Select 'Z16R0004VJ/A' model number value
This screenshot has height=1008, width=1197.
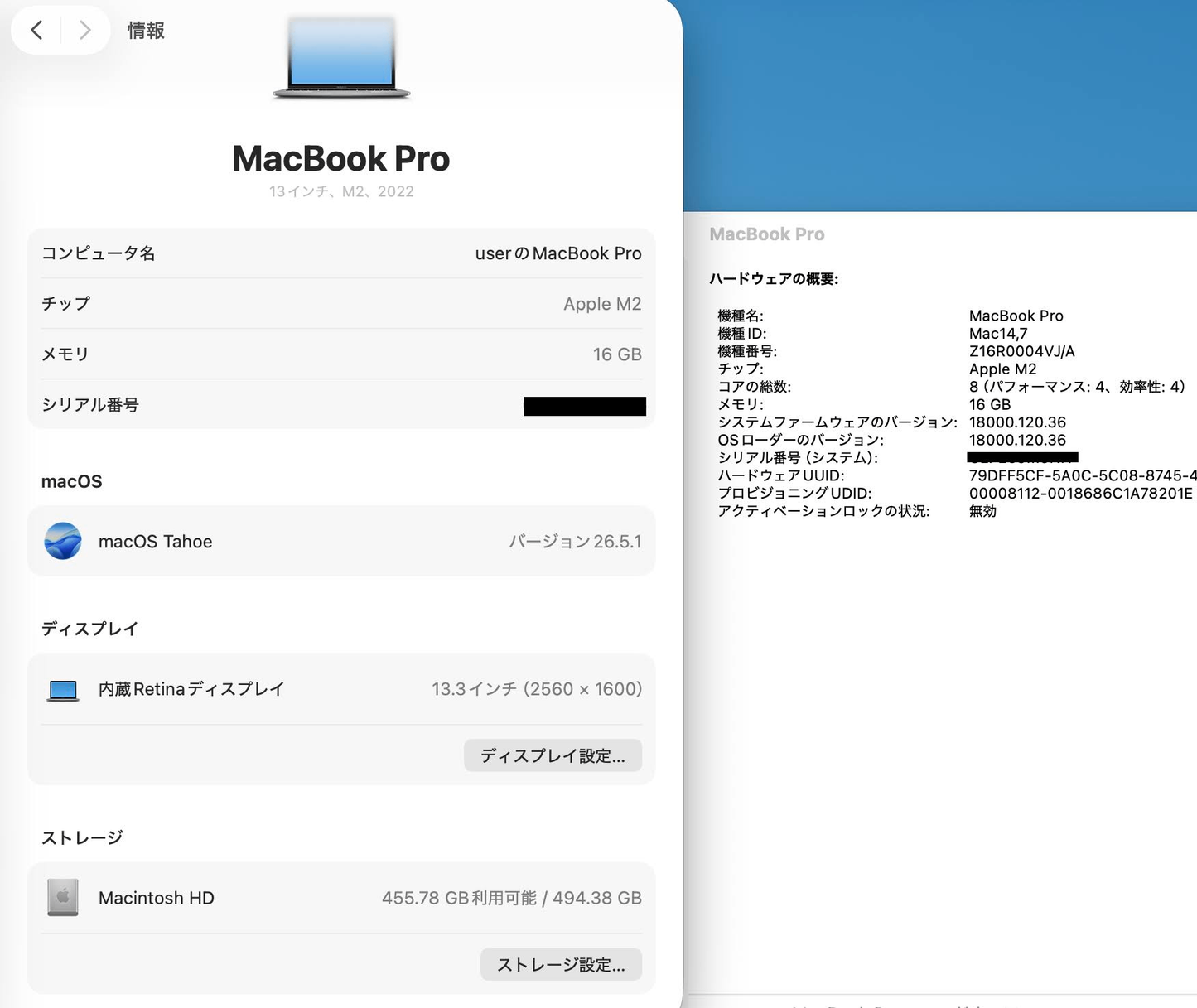pyautogui.click(x=1022, y=351)
